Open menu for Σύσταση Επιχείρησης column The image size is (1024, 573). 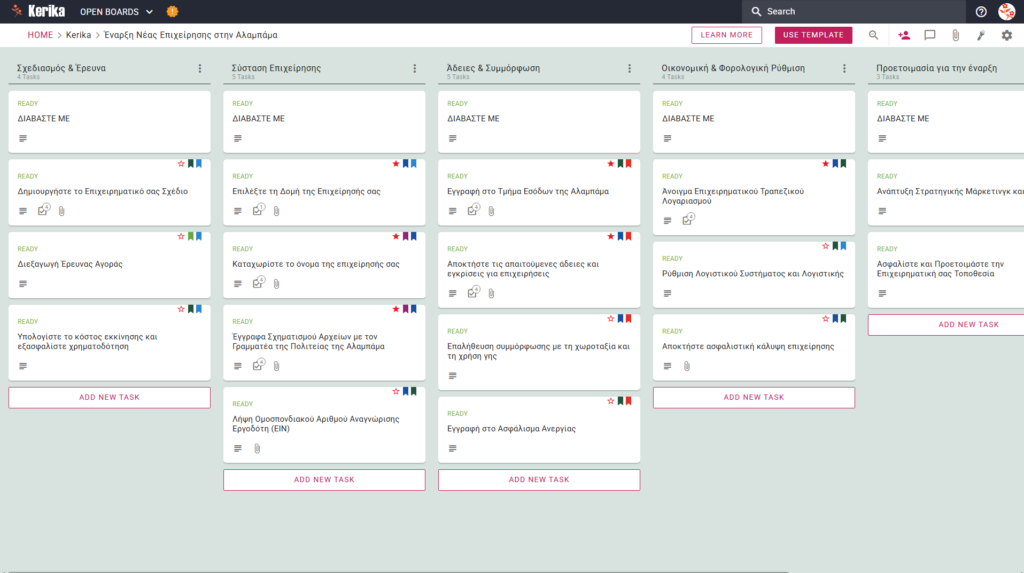pyautogui.click(x=415, y=69)
